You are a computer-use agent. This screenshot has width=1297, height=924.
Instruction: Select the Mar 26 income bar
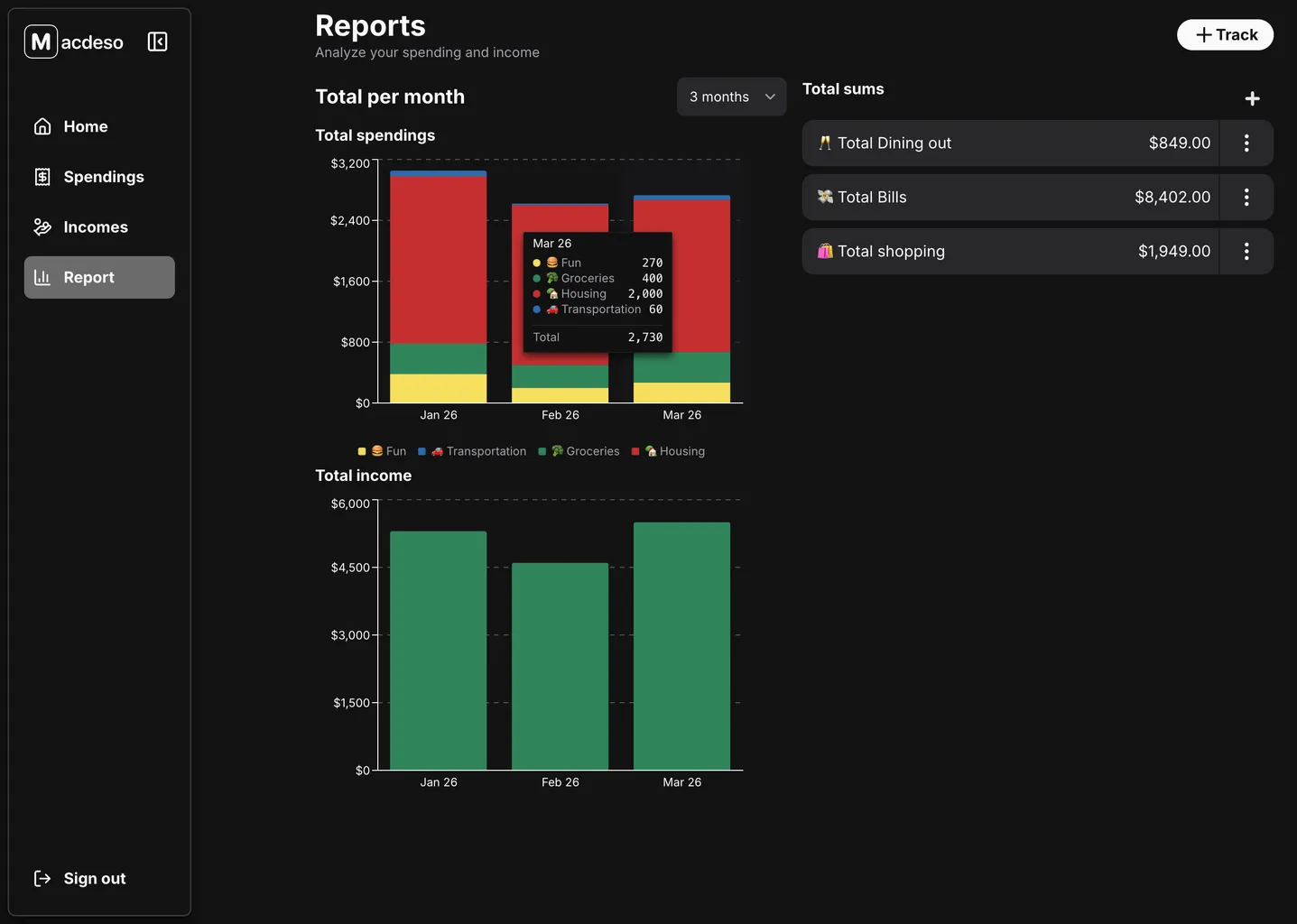click(681, 645)
